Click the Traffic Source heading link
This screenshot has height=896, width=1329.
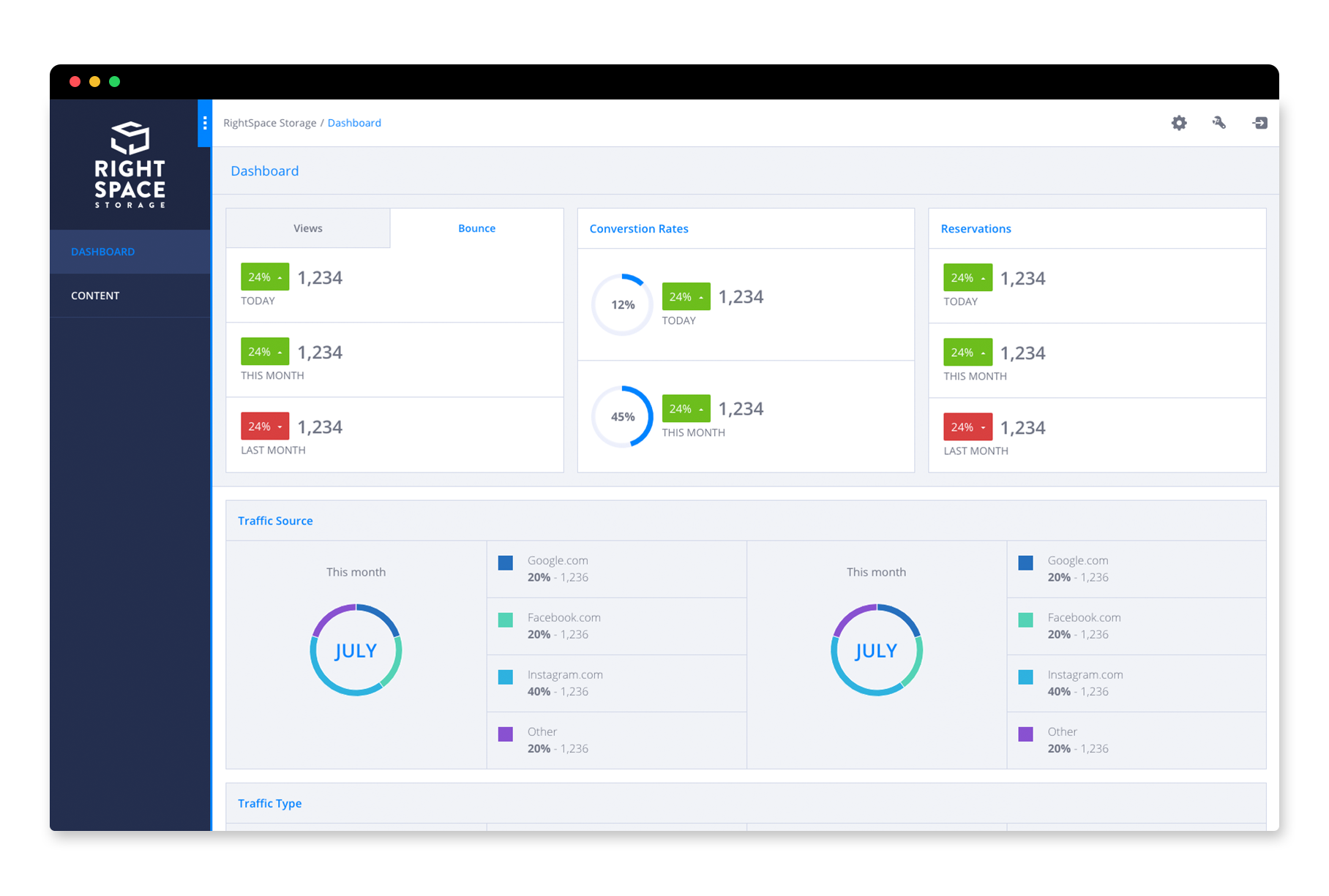point(275,520)
